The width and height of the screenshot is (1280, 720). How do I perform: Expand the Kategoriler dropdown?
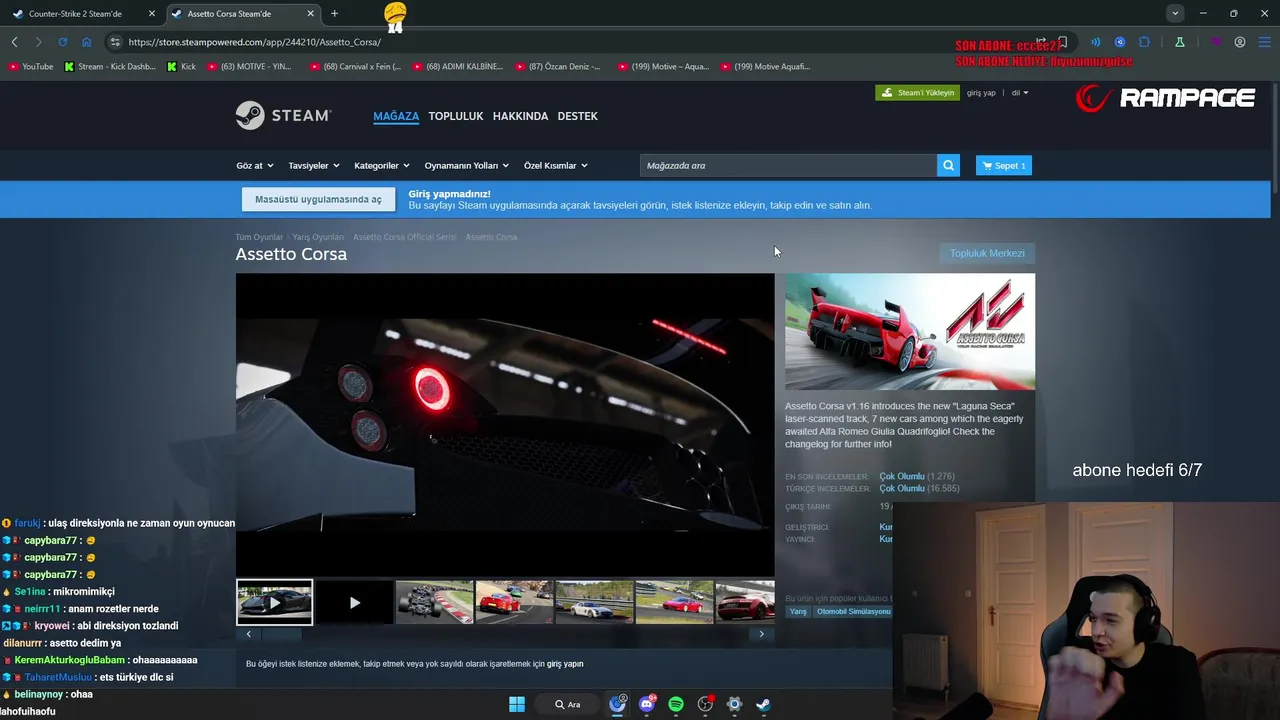[x=382, y=165]
